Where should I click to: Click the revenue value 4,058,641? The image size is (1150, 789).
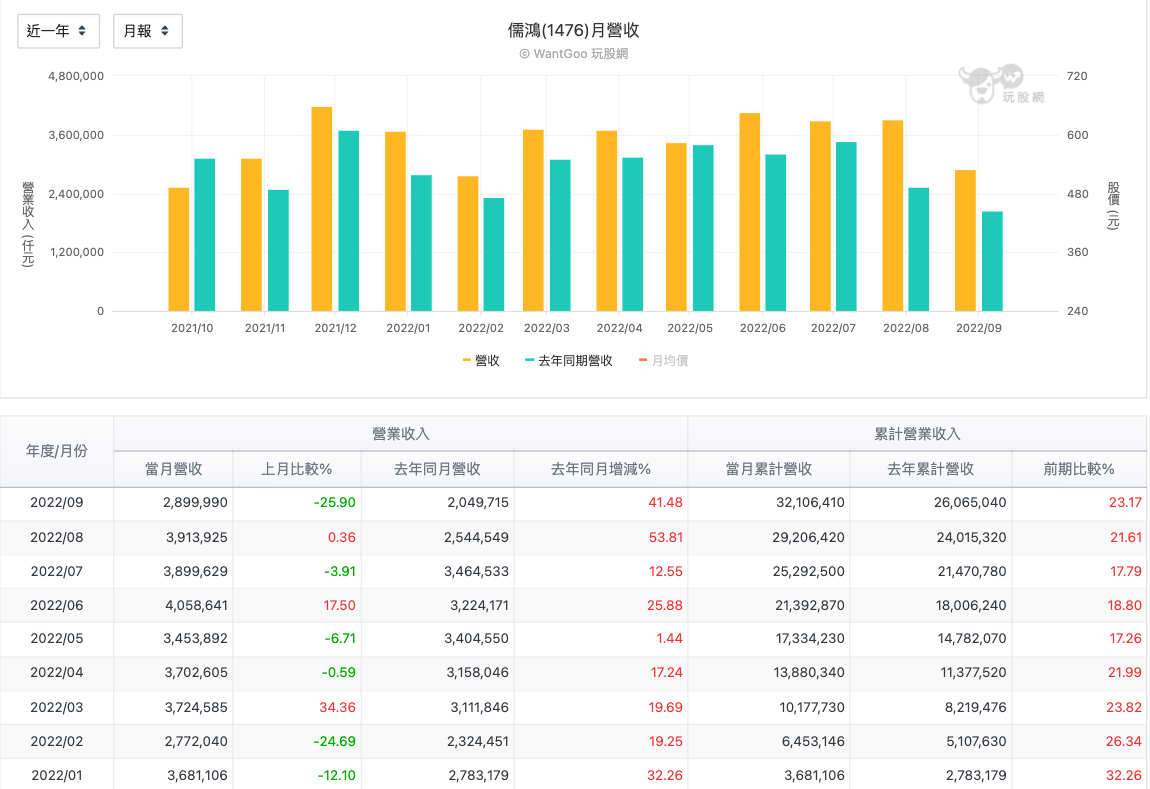tap(197, 606)
